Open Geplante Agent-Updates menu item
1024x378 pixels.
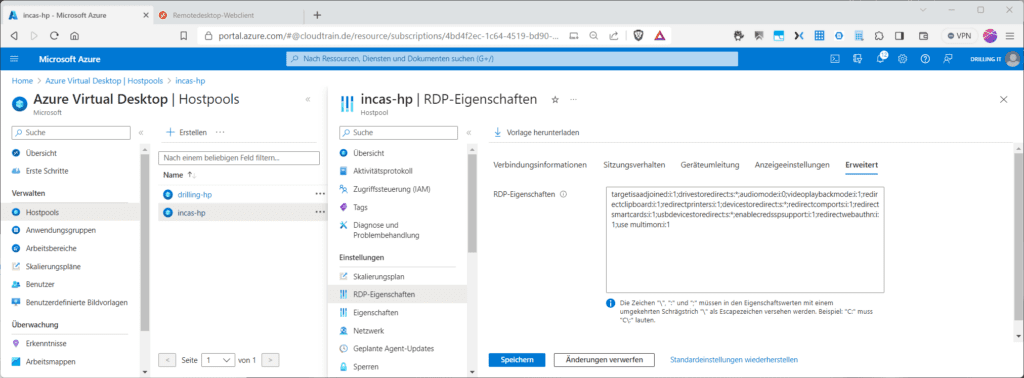pyautogui.click(x=393, y=349)
